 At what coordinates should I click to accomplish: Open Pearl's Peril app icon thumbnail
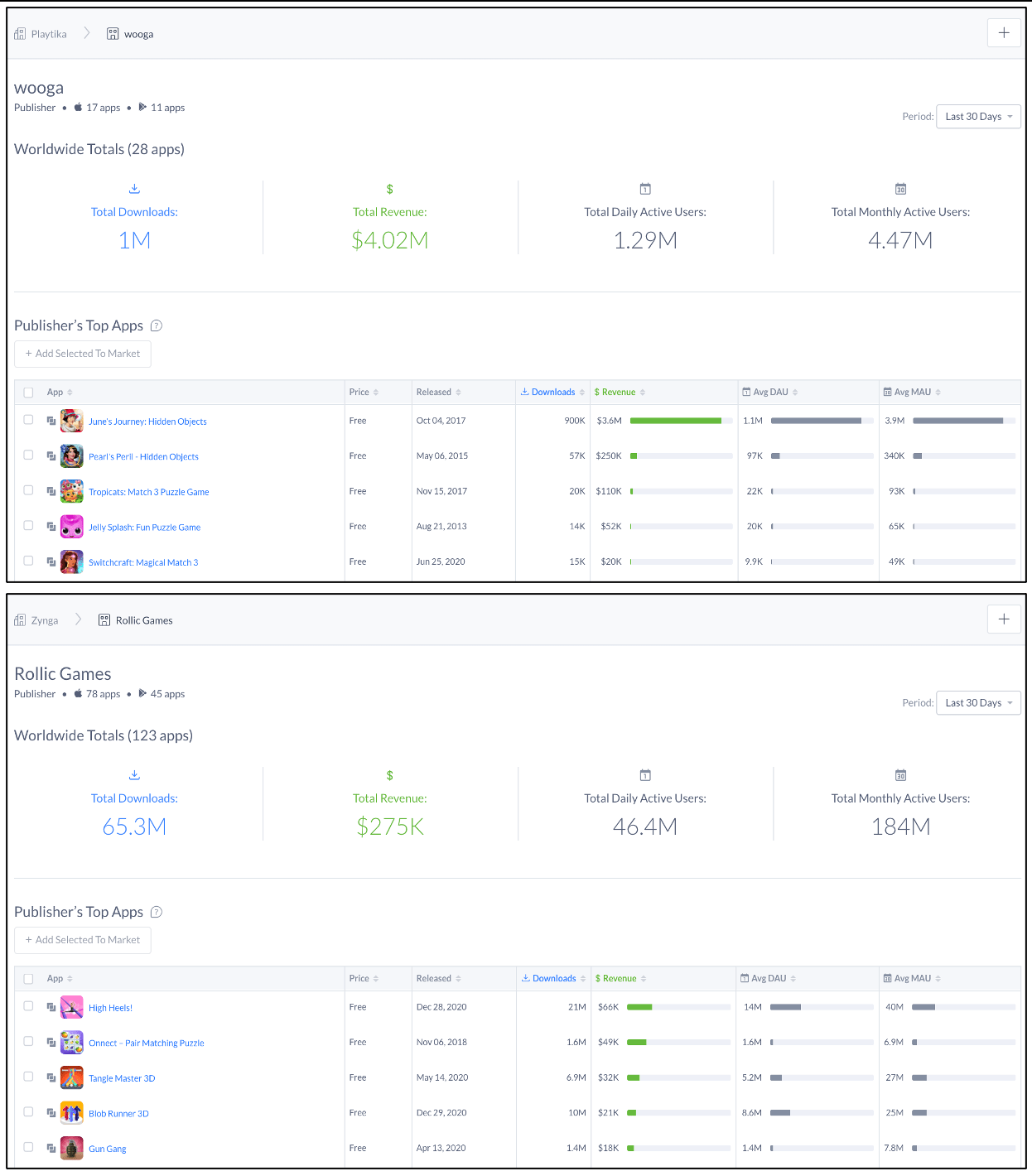tap(72, 456)
